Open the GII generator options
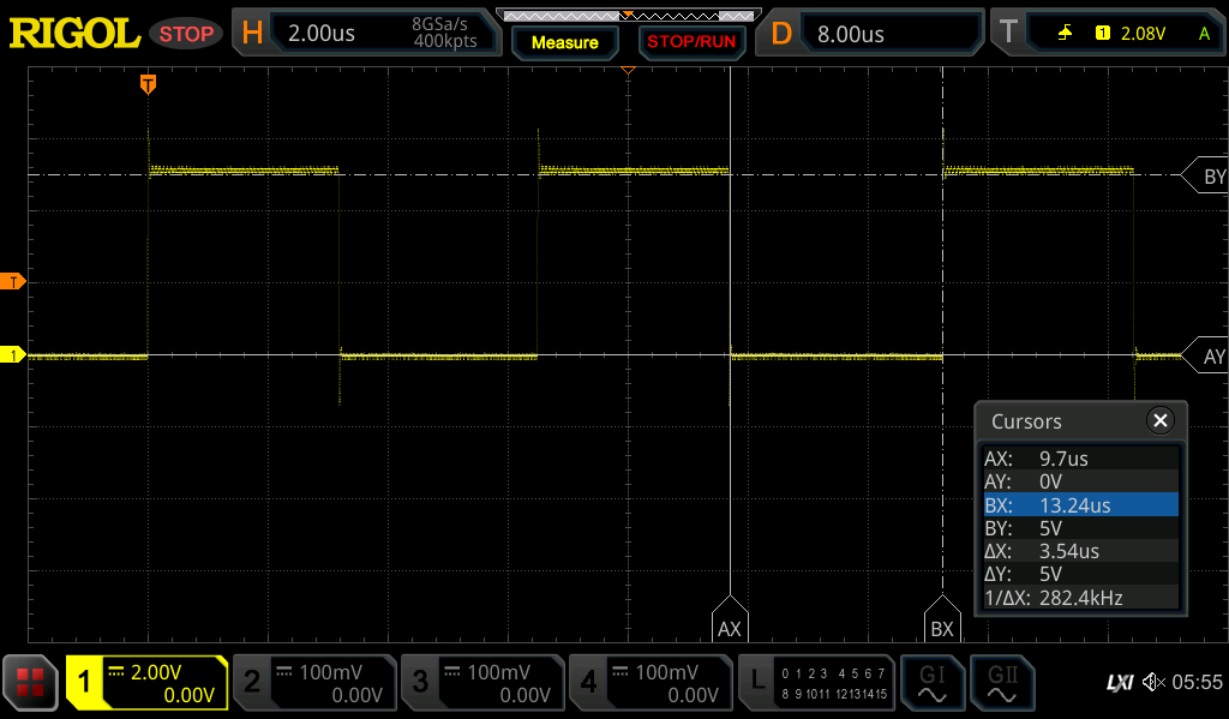This screenshot has height=719, width=1229. 1002,683
